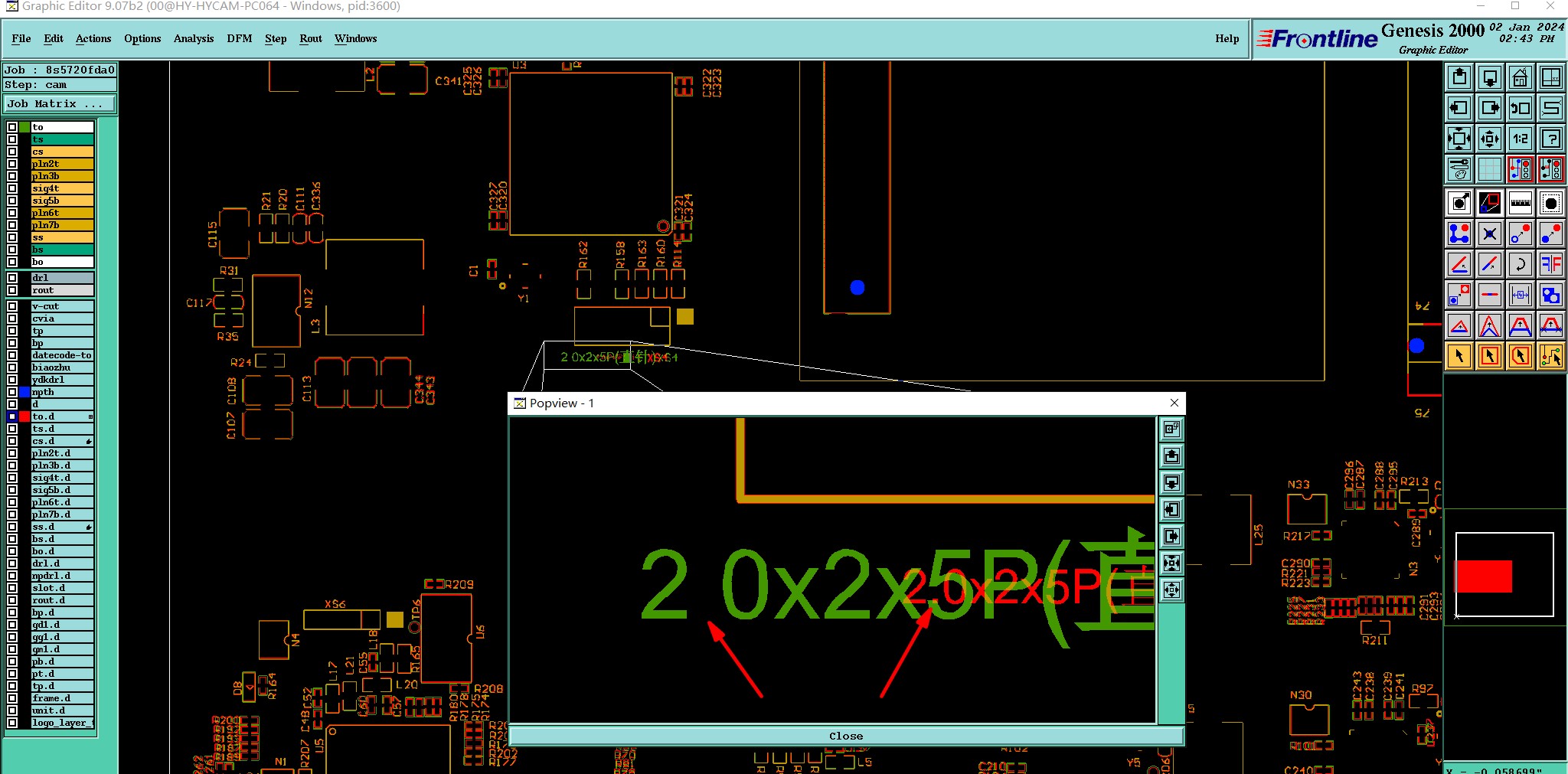
Task: Open the Windows menu
Action: (x=356, y=38)
